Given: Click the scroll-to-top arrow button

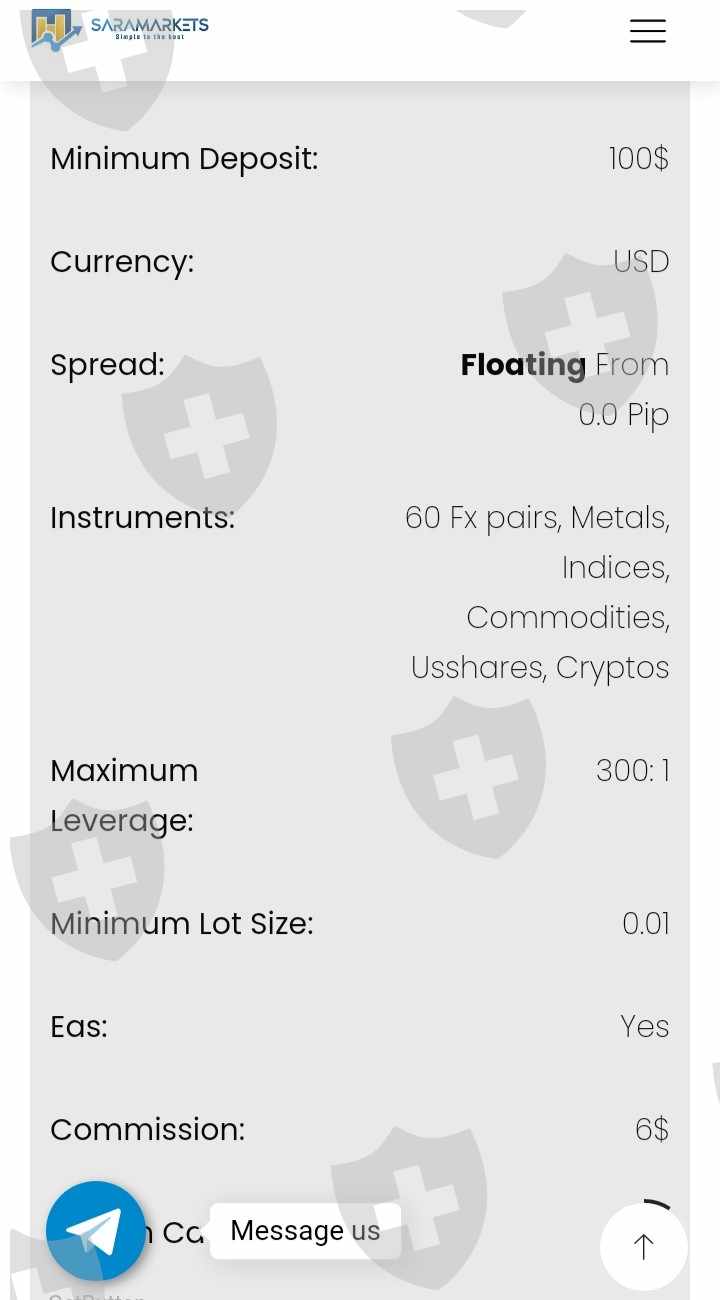Looking at the screenshot, I should click(643, 1246).
